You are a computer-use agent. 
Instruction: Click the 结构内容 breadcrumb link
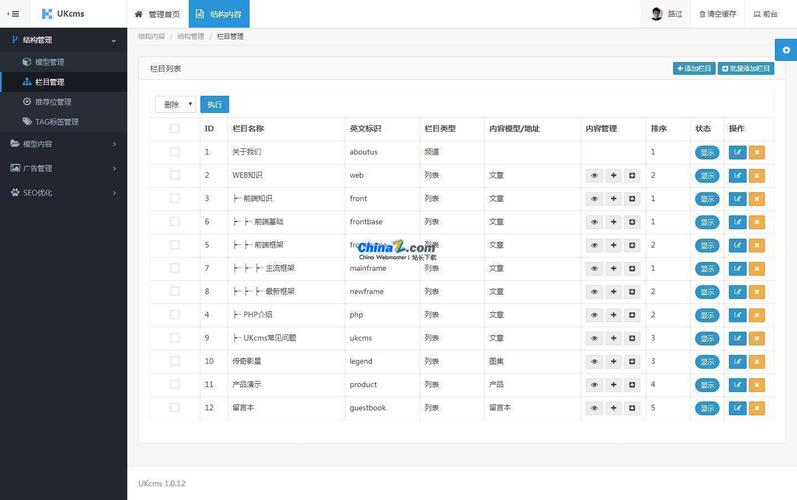(151, 36)
